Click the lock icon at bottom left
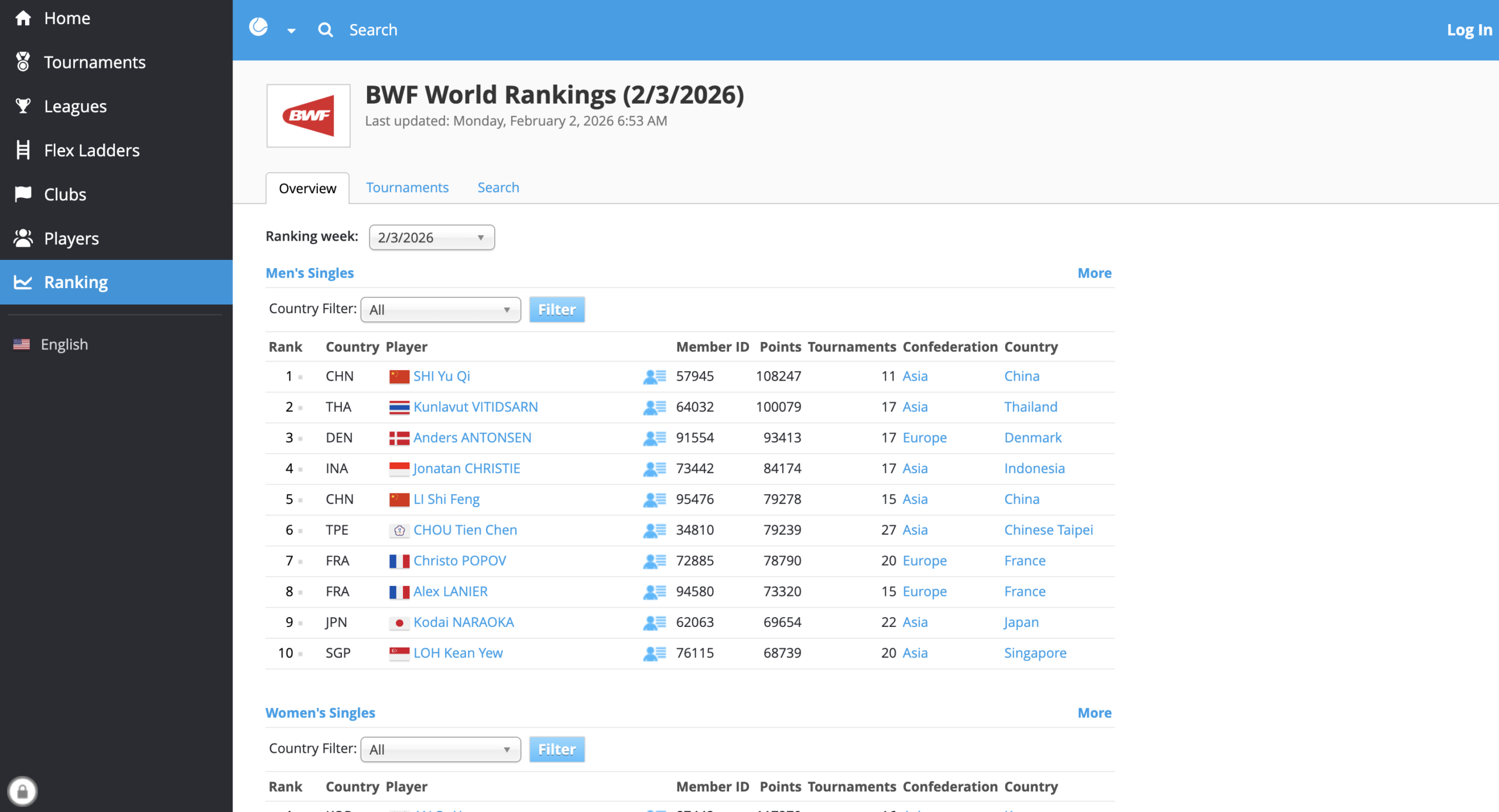This screenshot has width=1499, height=812. coord(23,791)
